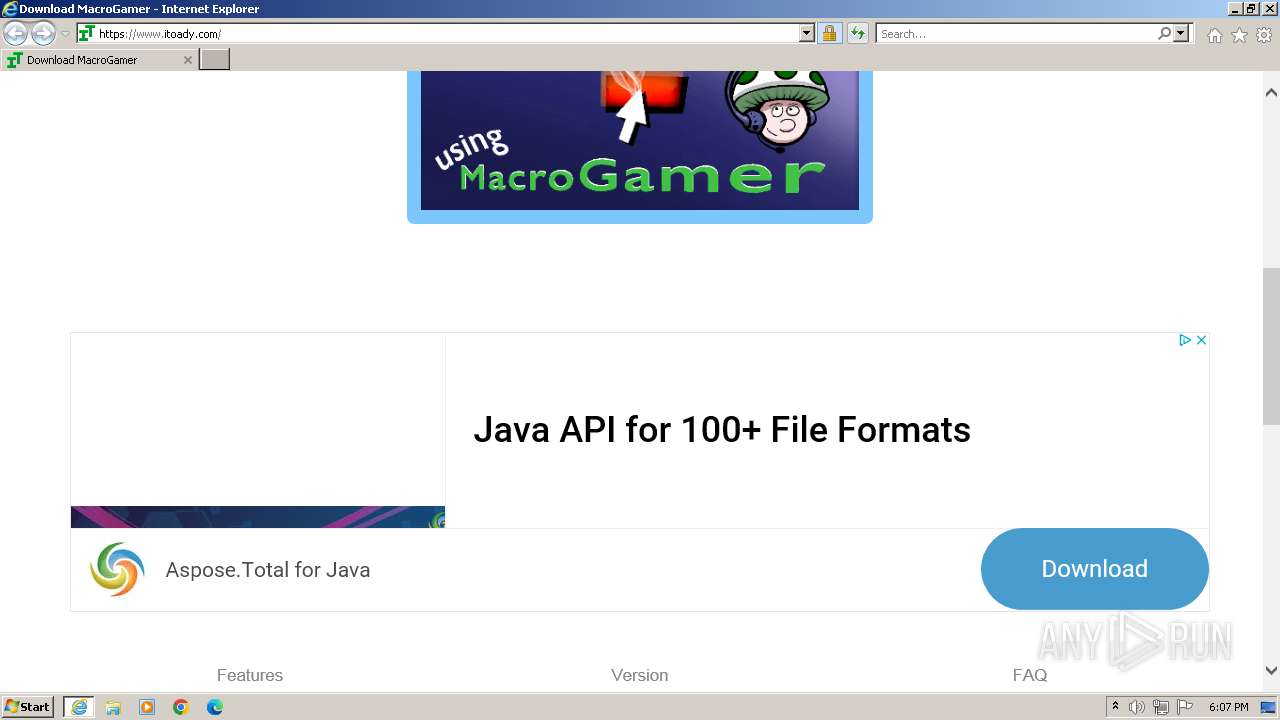Restore the Internet Explorer window size
The image size is (1280, 720).
1251,8
